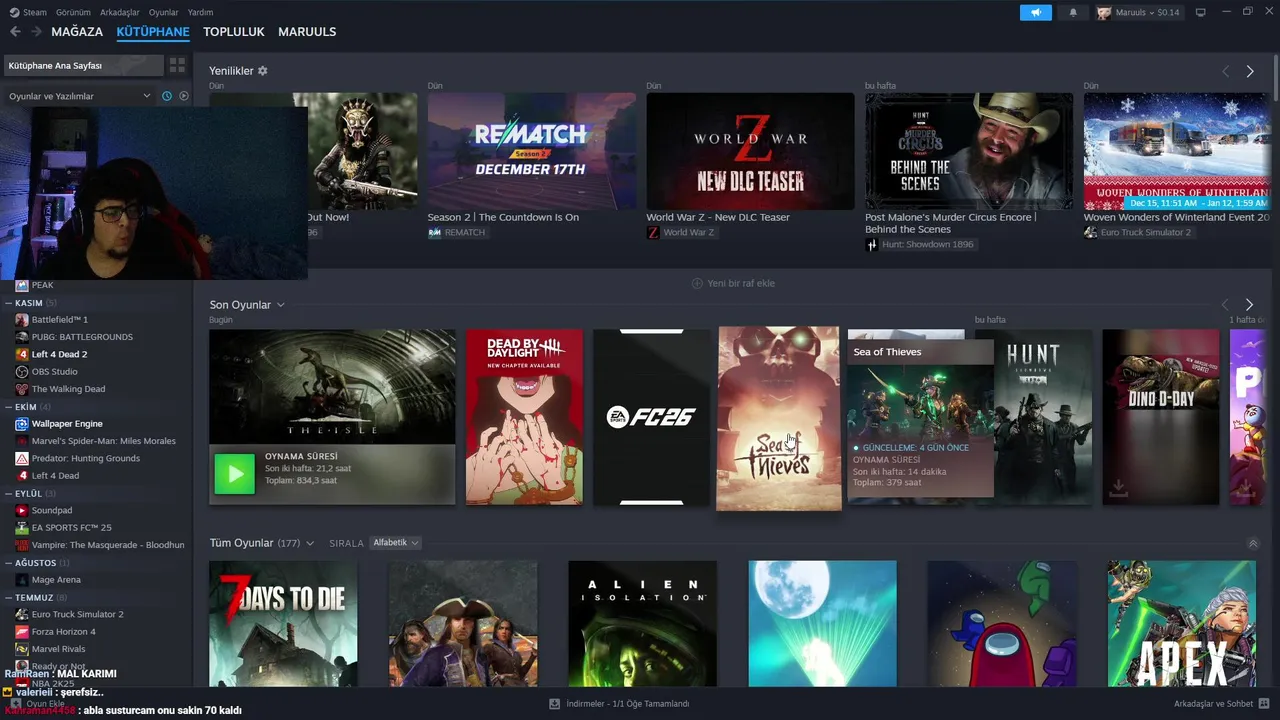Open Arkadaşlar ve Sohbet
Viewport: 1280px width, 720px height.
1220,704
